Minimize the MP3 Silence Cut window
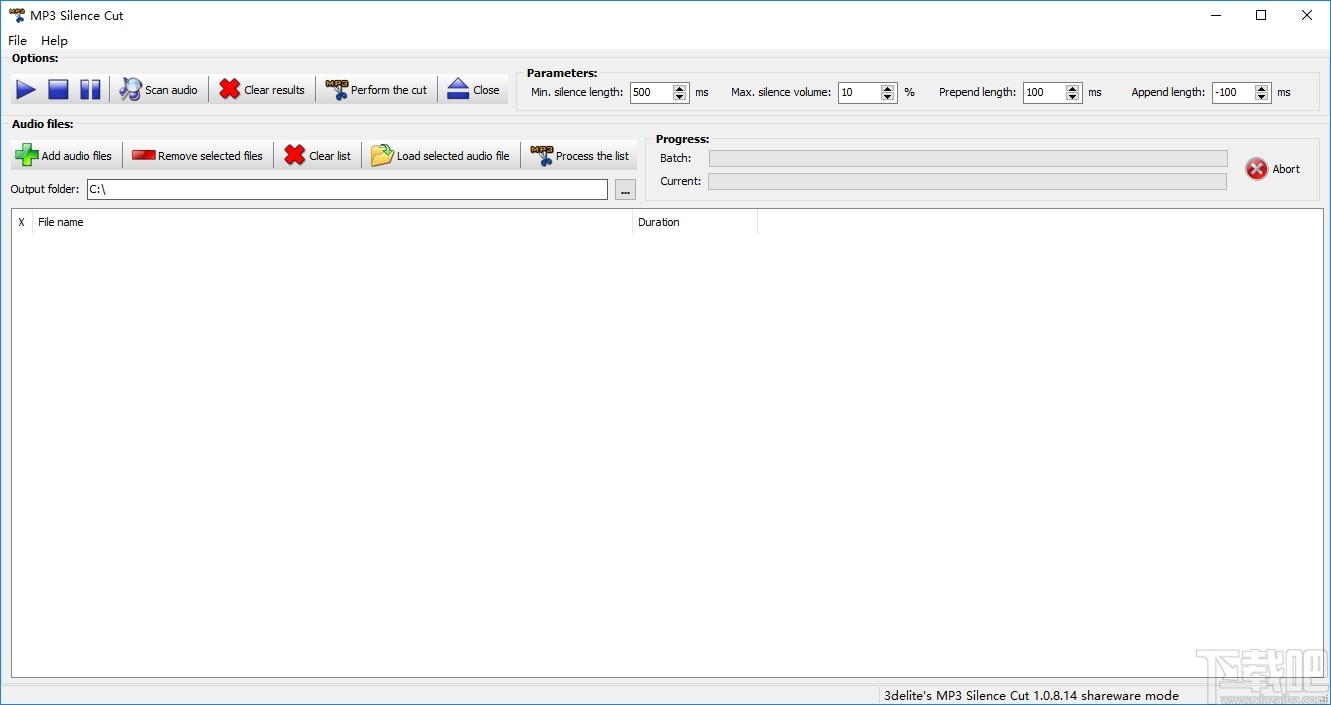The height and width of the screenshot is (705, 1331). point(1216,15)
